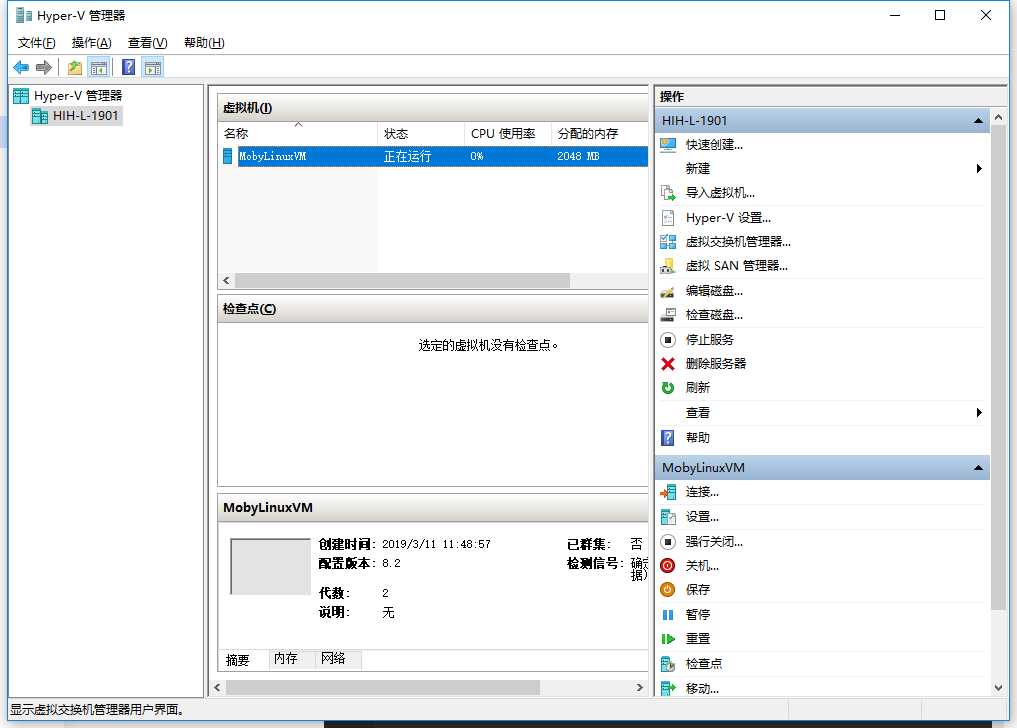The image size is (1017, 728).
Task: Open the 文件(F) menu
Action: (36, 43)
